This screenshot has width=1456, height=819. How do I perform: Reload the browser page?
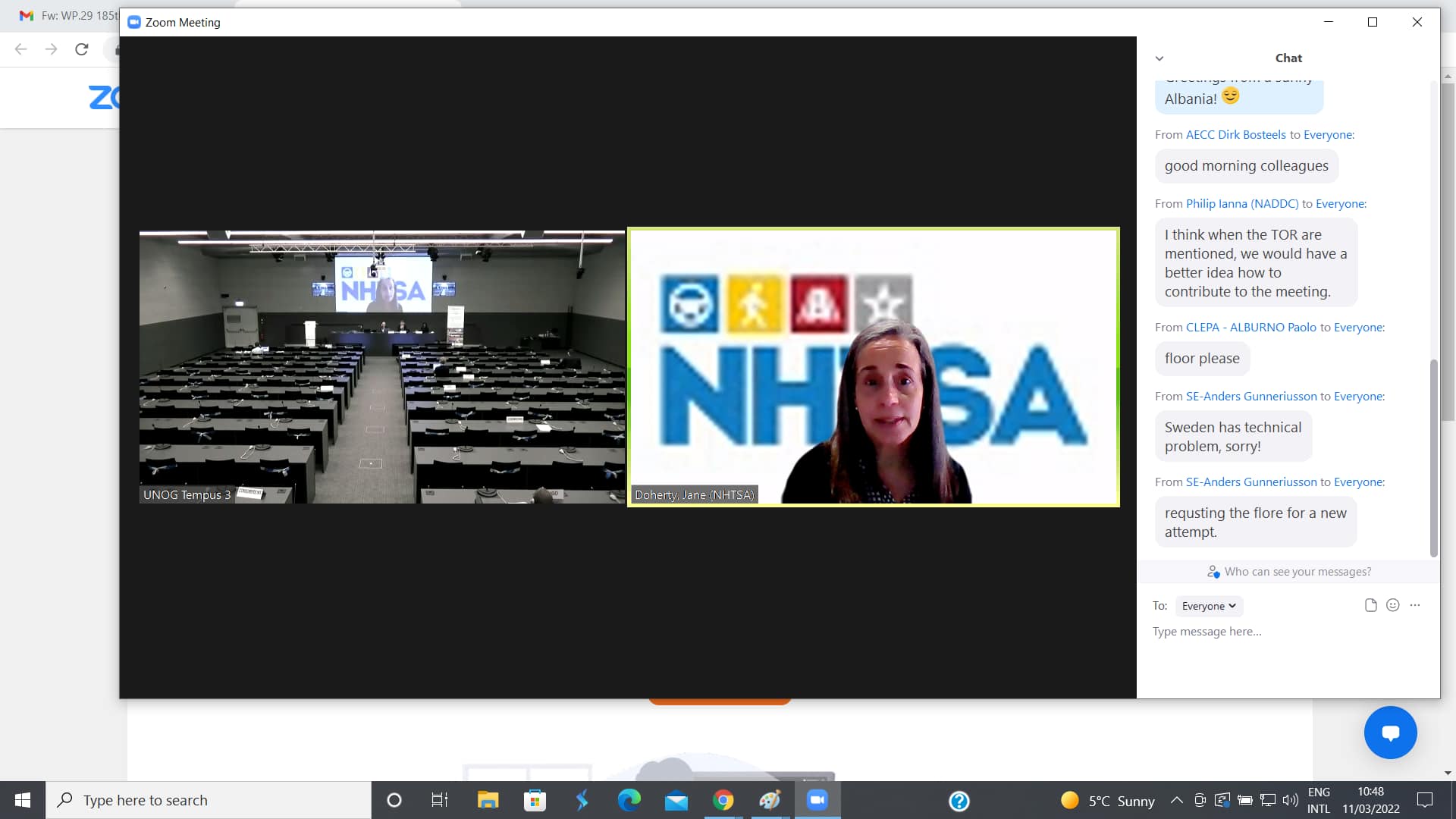pos(82,49)
